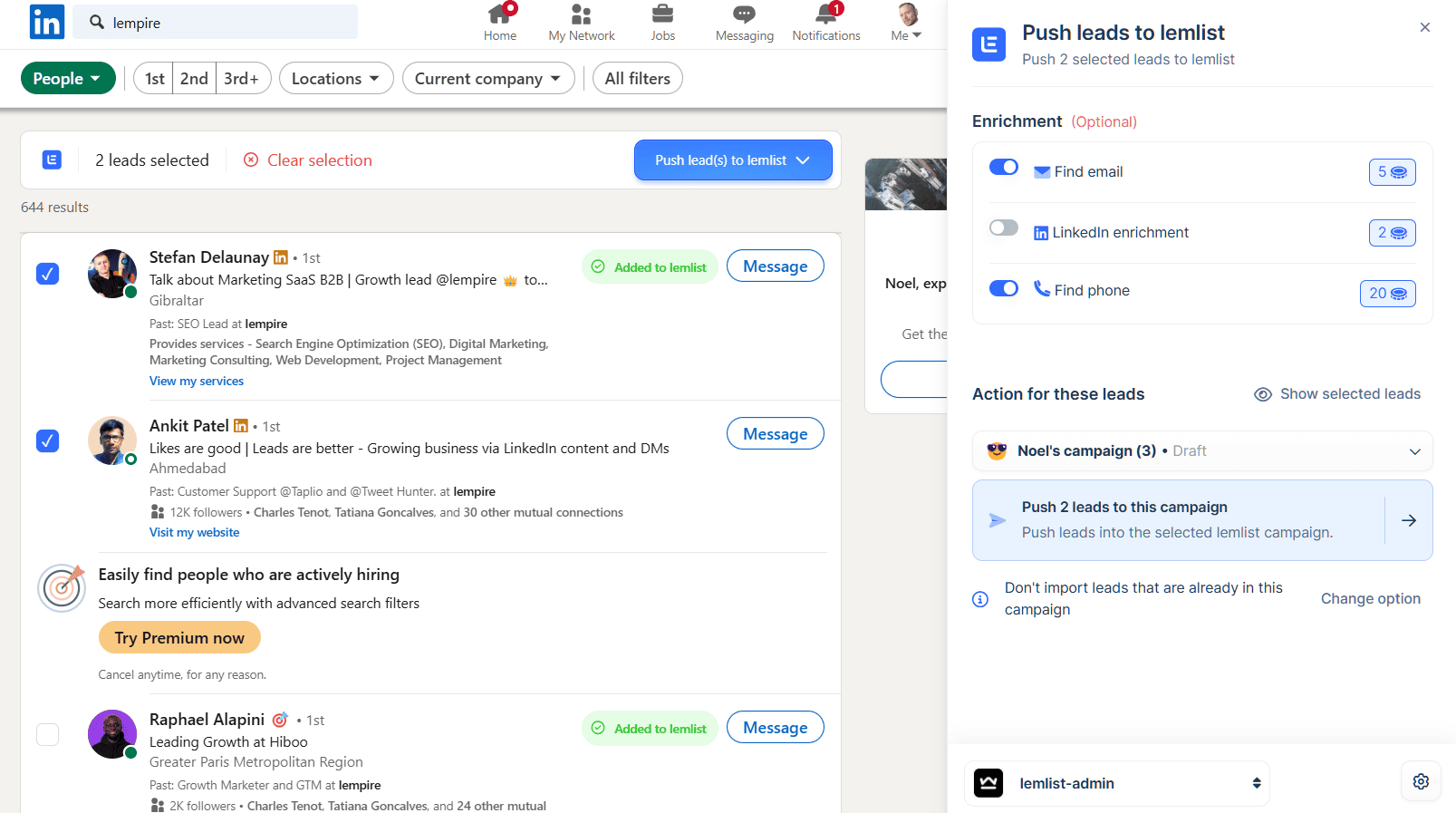This screenshot has width=1456, height=813.
Task: Close the Push leads to lemlist panel
Action: (1425, 27)
